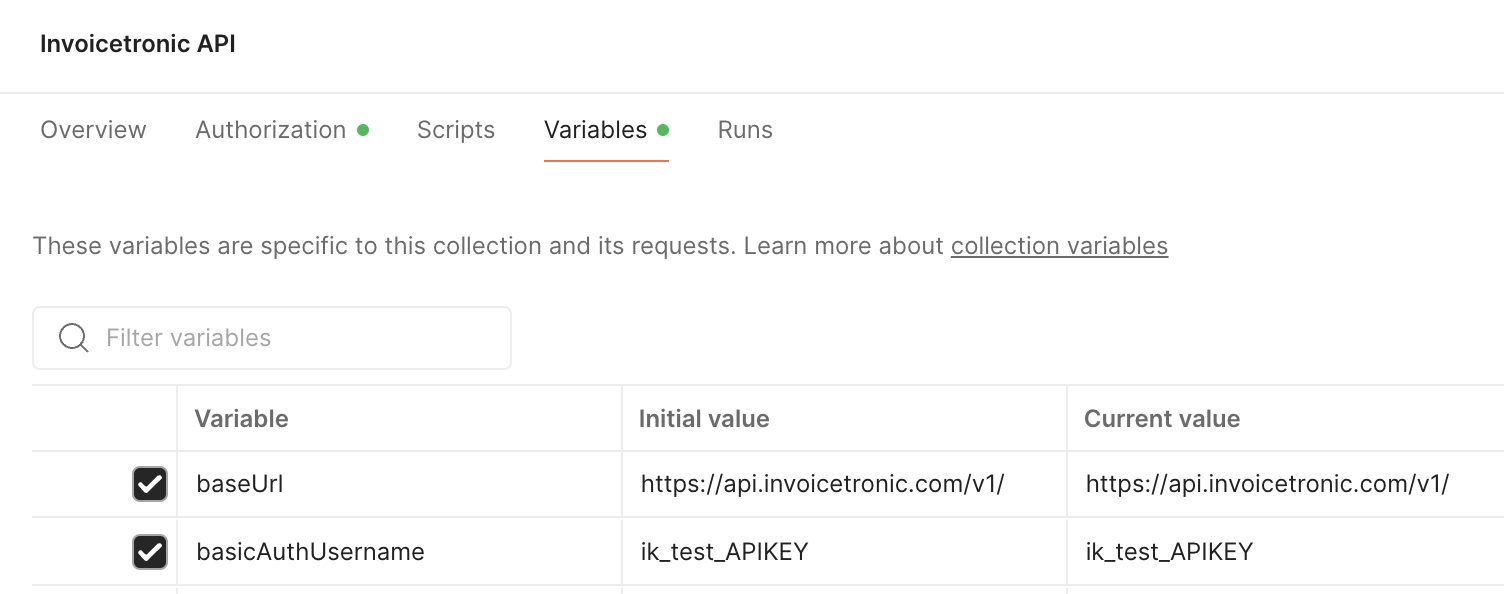This screenshot has width=1504, height=594.
Task: Select the Variables tab
Action: pos(596,130)
